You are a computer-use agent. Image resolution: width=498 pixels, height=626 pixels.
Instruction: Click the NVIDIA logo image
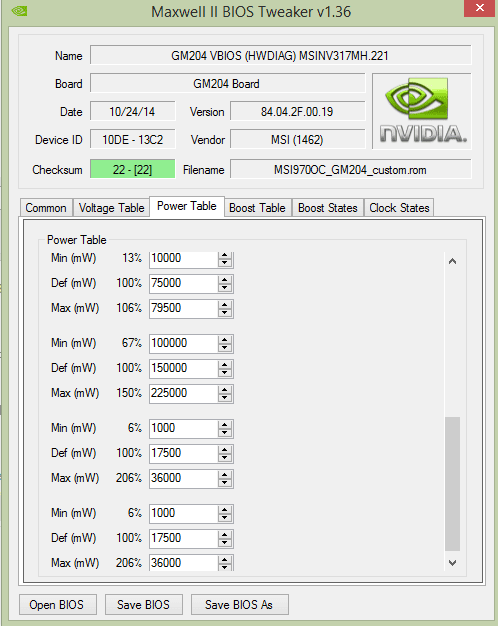click(x=422, y=111)
